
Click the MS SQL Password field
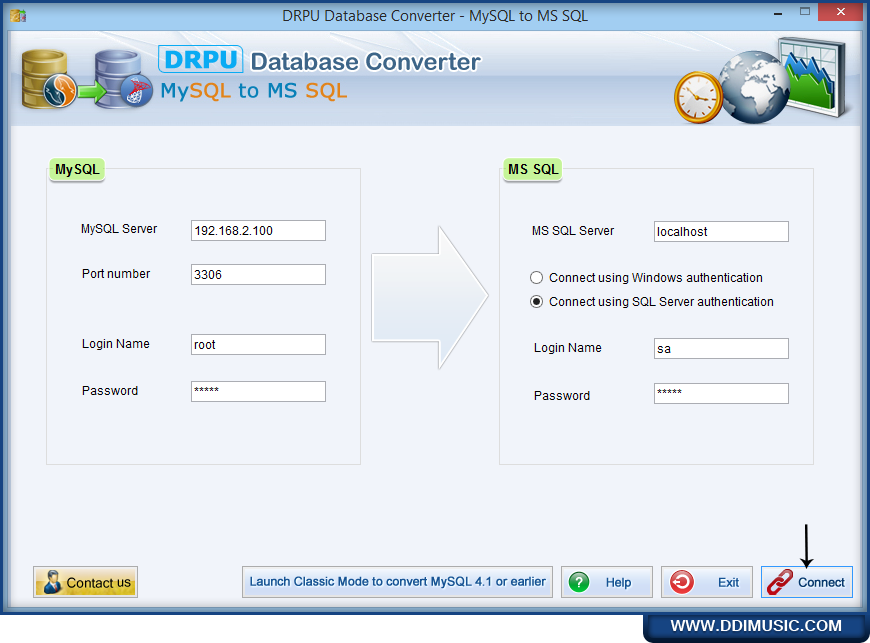coord(721,394)
